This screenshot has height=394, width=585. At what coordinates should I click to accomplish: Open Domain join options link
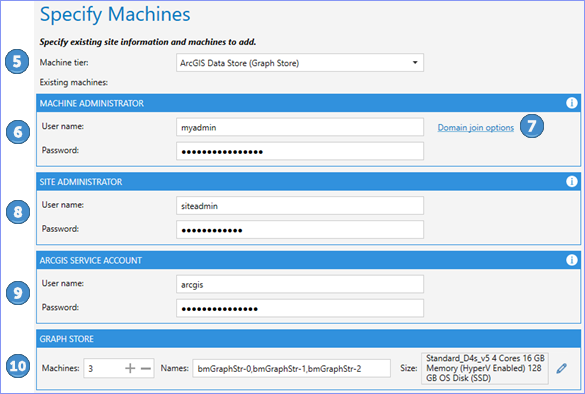coord(475,128)
